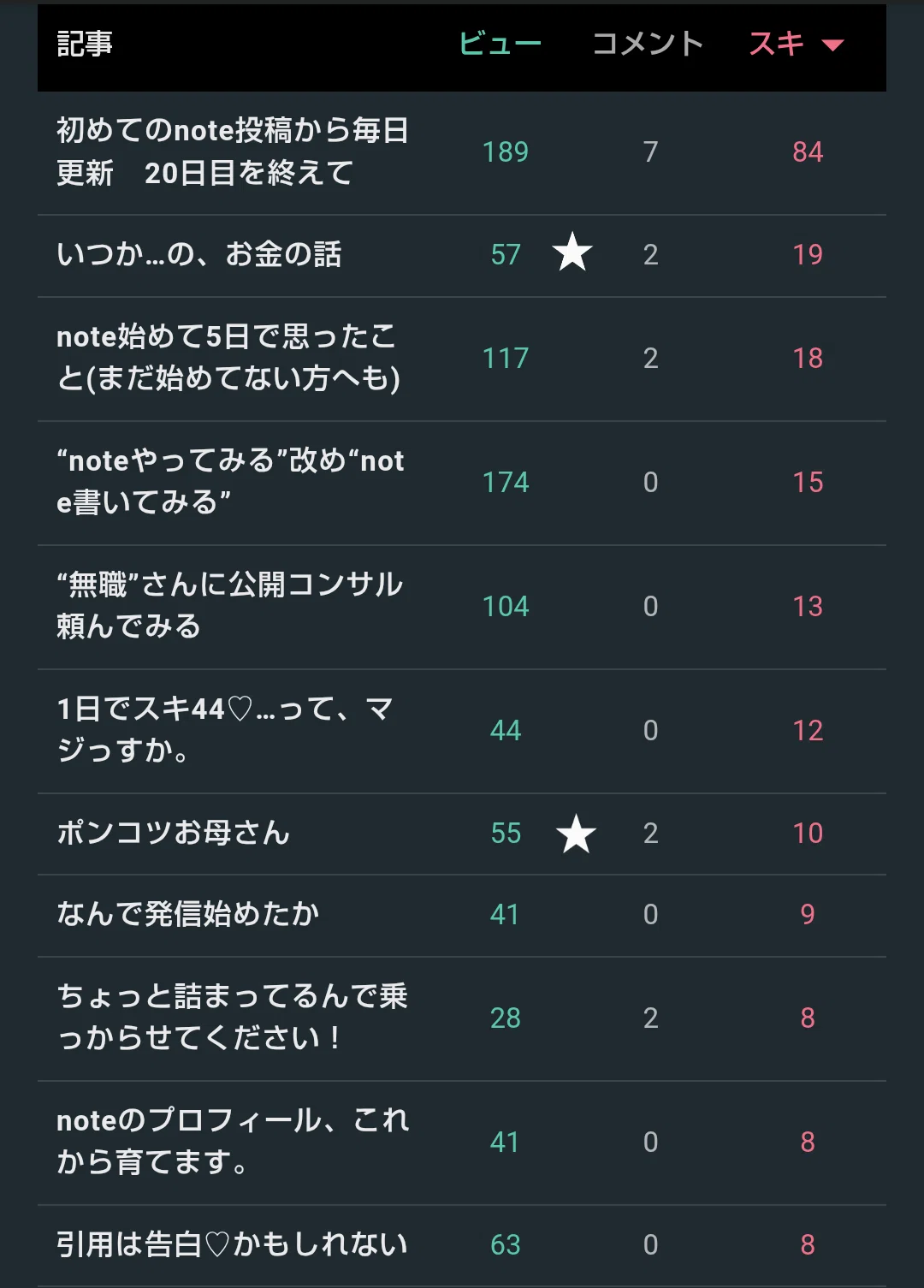Select the スキ column header
The image size is (924, 1288).
click(777, 44)
